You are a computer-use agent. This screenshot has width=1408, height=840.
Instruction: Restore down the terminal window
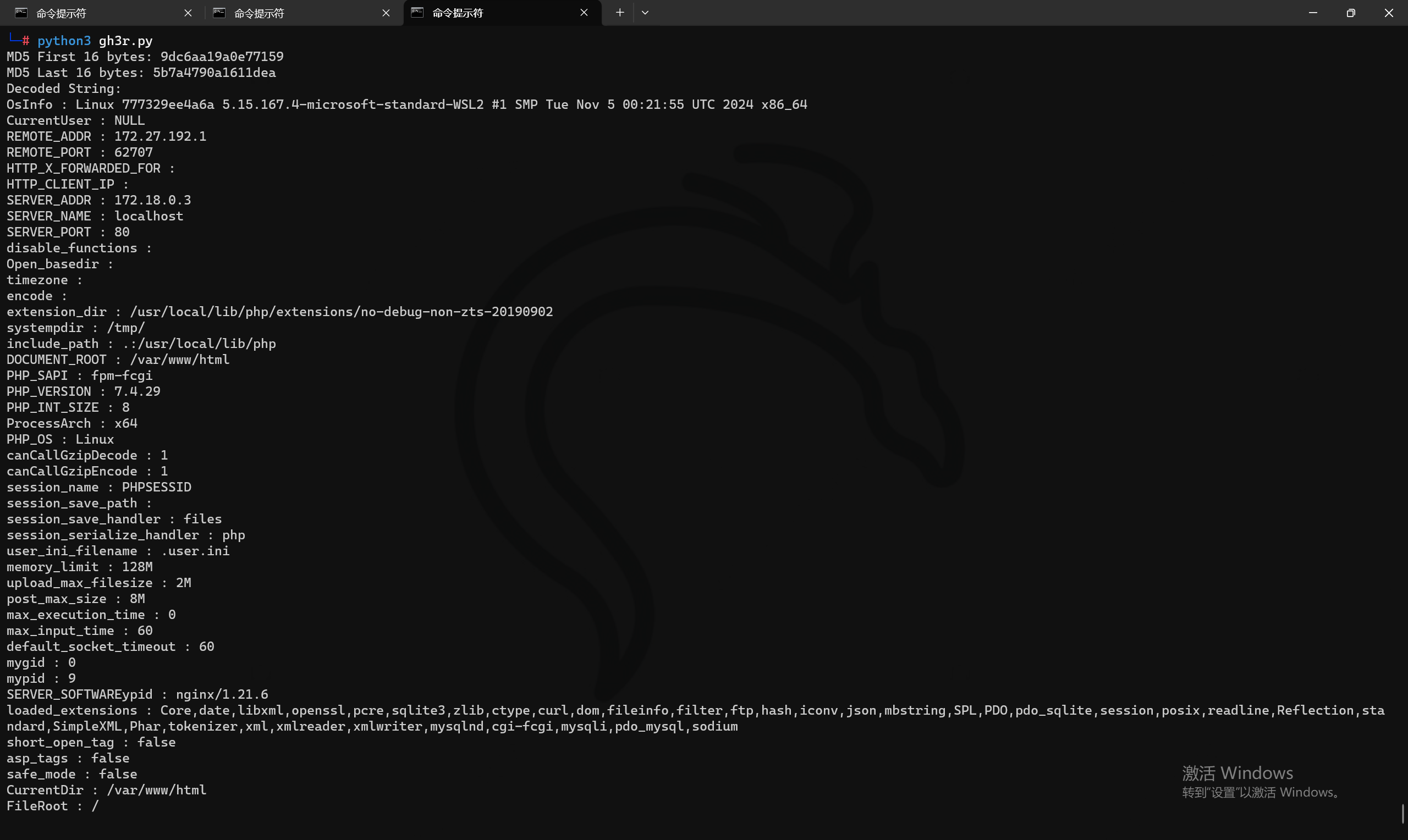1350,13
